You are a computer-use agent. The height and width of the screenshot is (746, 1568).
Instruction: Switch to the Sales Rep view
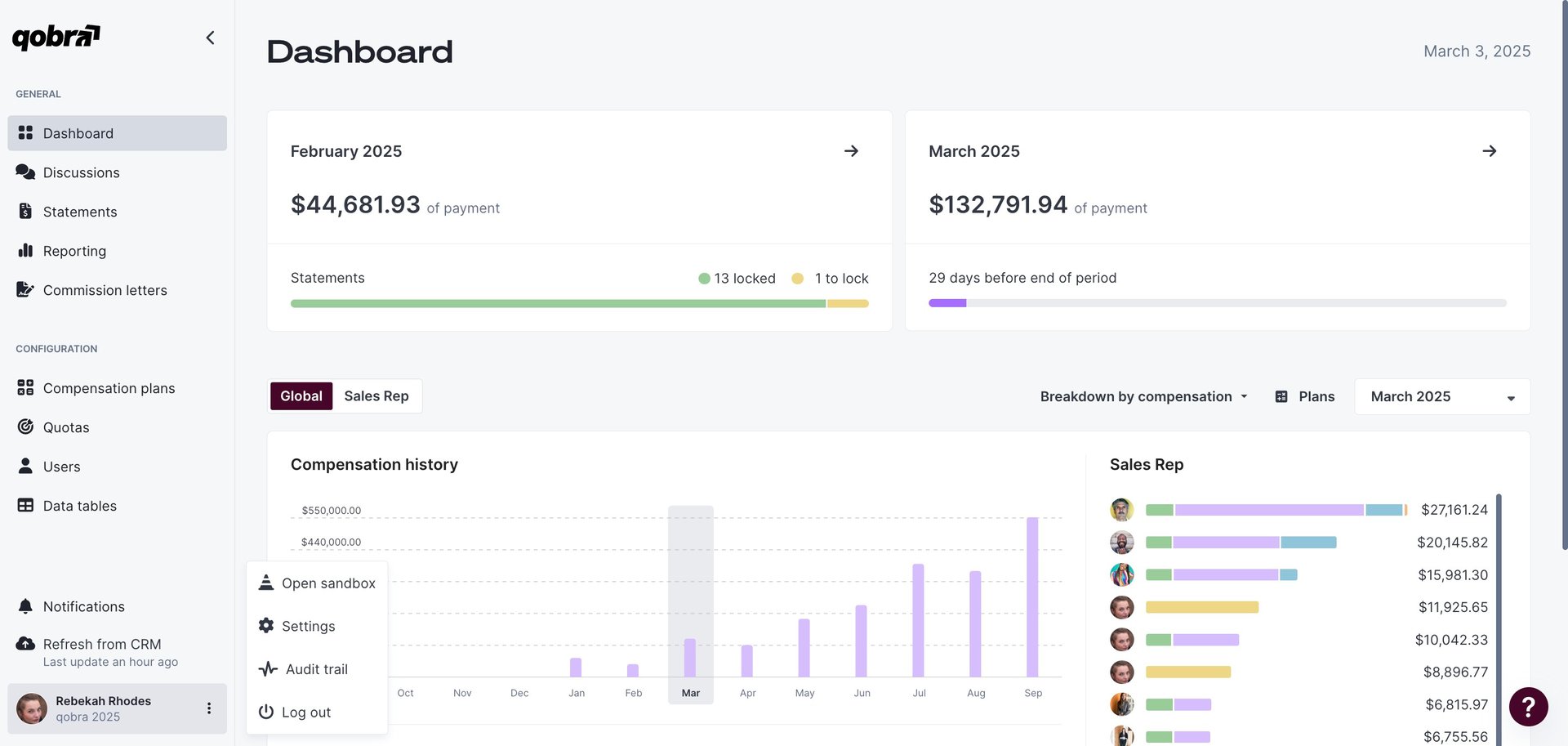coord(376,396)
